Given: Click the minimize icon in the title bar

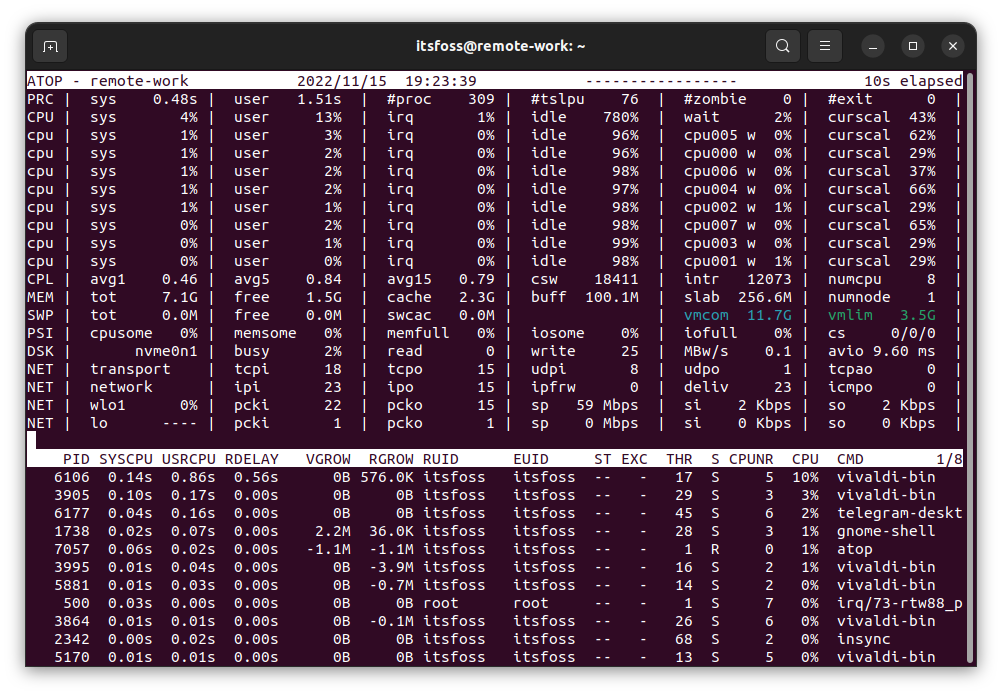Looking at the screenshot, I should pos(872,46).
